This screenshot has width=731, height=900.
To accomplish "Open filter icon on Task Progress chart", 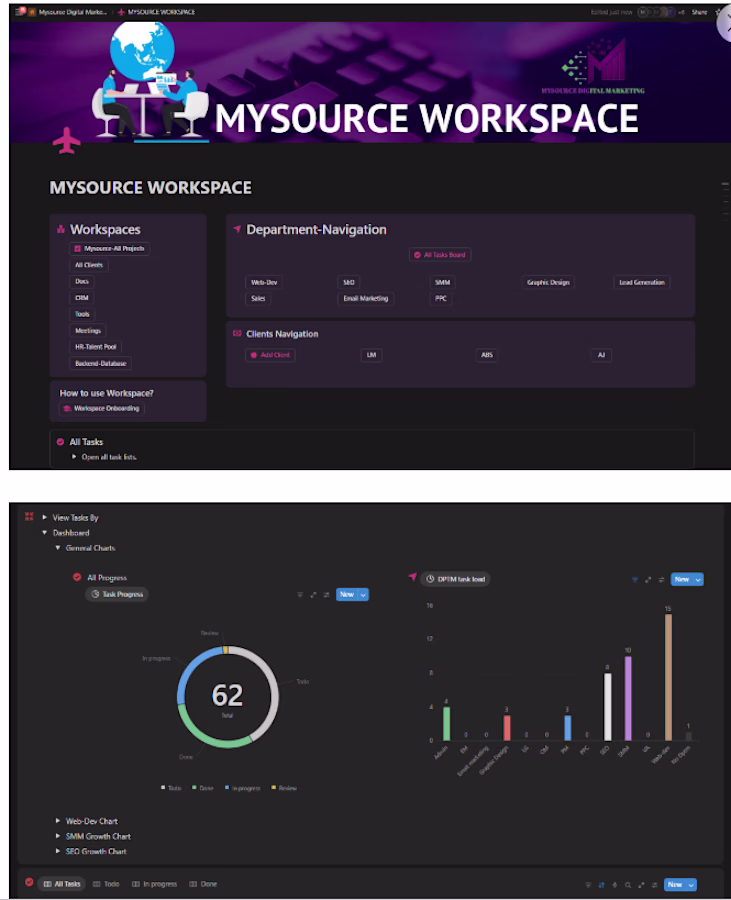I will tap(300, 595).
